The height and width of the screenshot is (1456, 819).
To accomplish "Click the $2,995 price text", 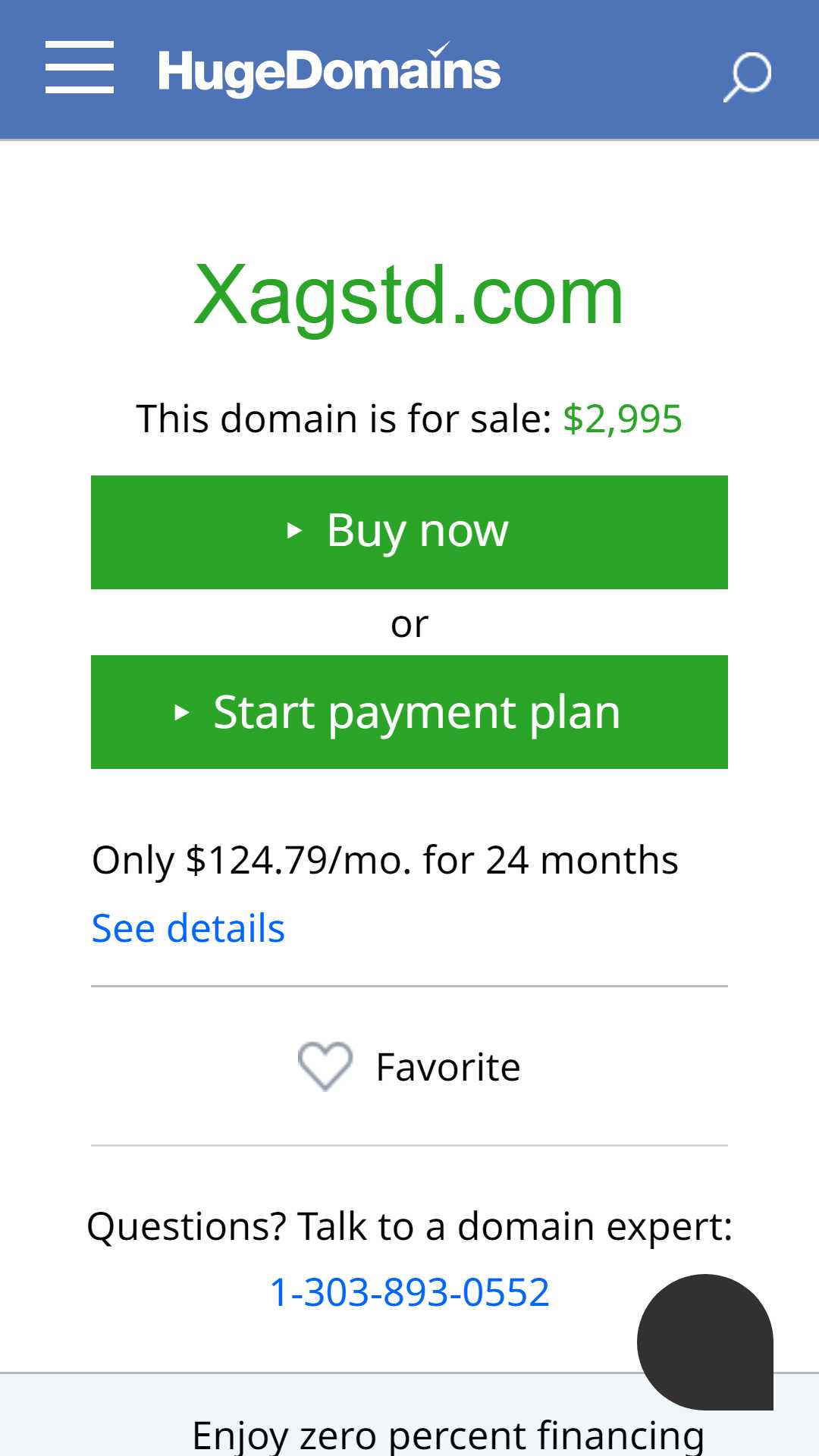I will click(623, 419).
